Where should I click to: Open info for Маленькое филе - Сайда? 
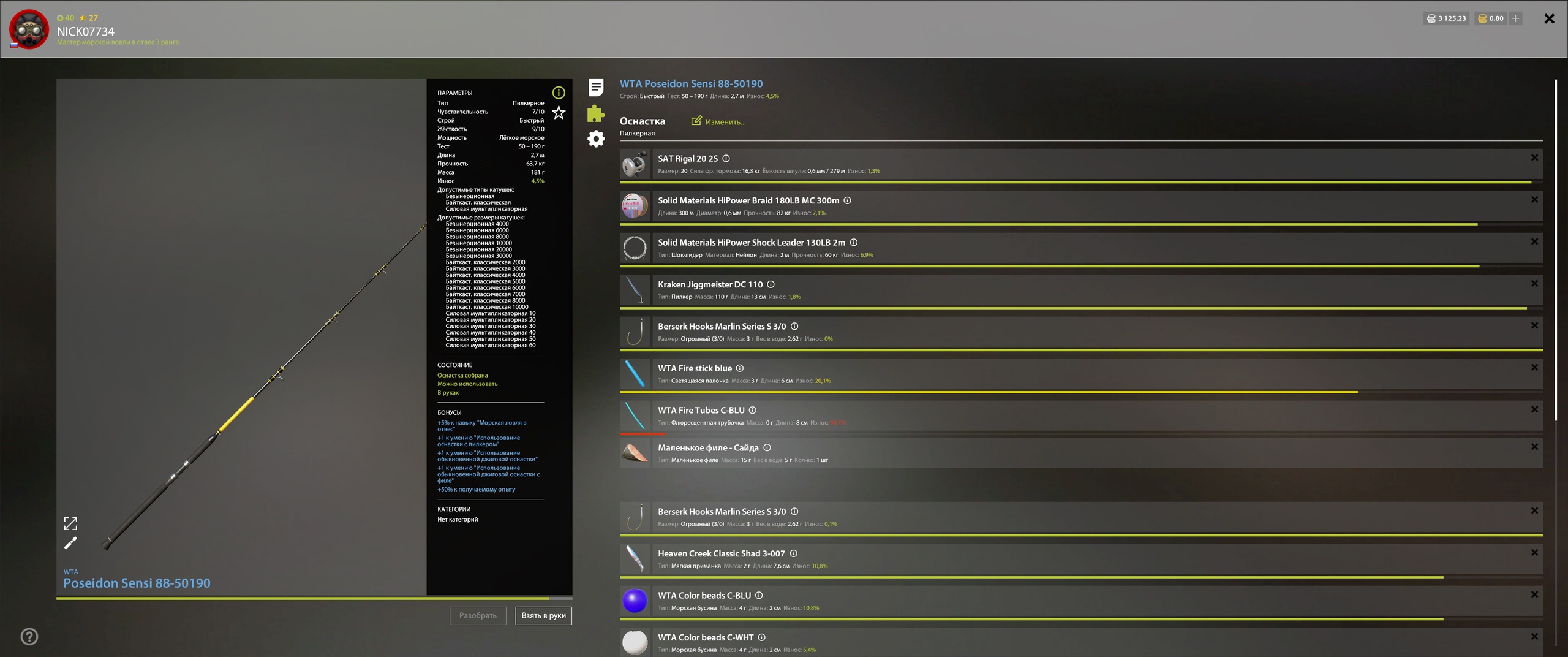[x=767, y=447]
